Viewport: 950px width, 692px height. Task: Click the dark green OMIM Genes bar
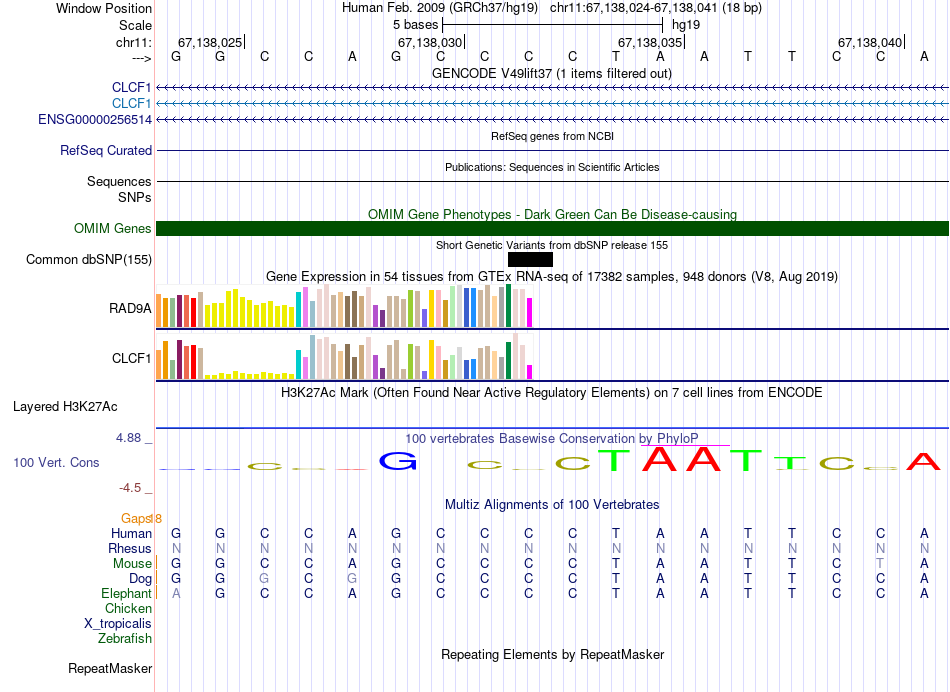coord(553,228)
